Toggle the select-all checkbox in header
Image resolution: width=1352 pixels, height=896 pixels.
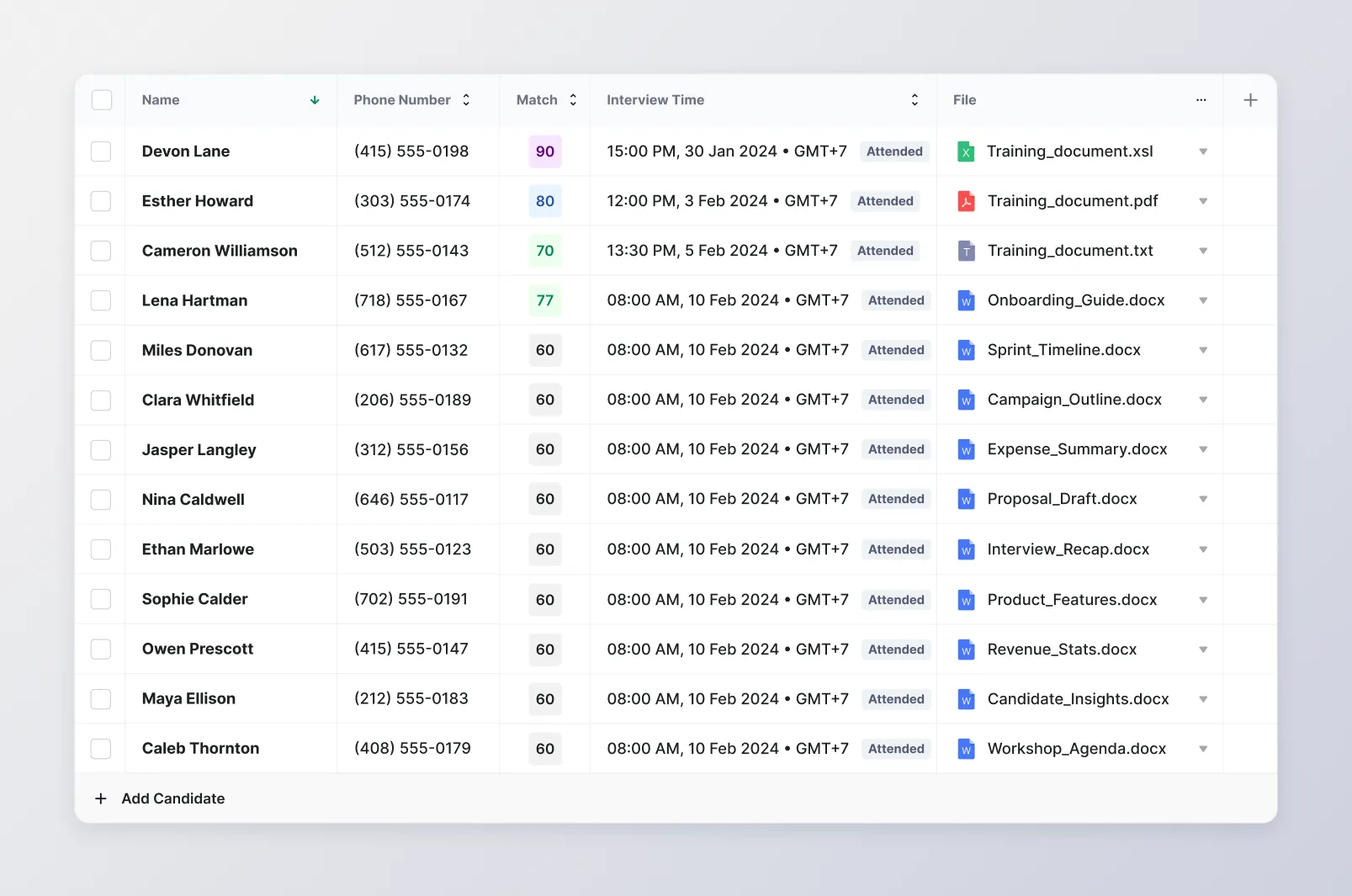[102, 100]
